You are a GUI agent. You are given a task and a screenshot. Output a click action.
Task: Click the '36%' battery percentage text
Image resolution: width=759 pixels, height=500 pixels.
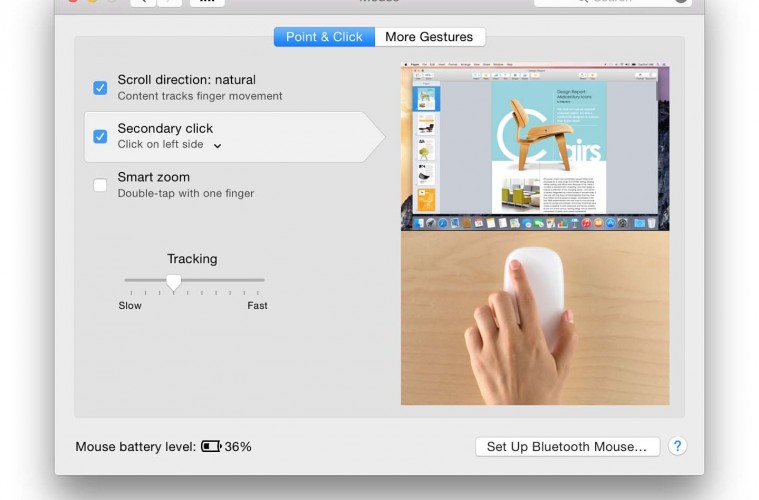point(238,447)
